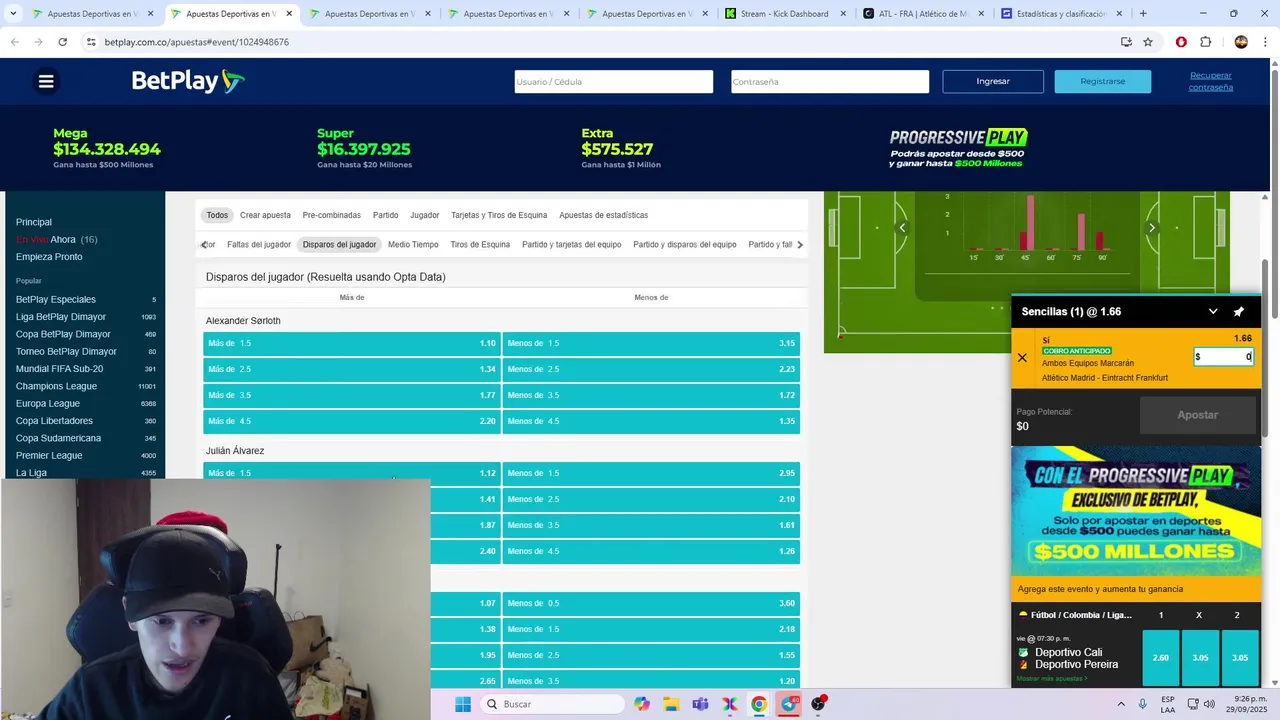Open the BetPlay hamburger menu
The height and width of the screenshot is (720, 1280).
[x=46, y=81]
